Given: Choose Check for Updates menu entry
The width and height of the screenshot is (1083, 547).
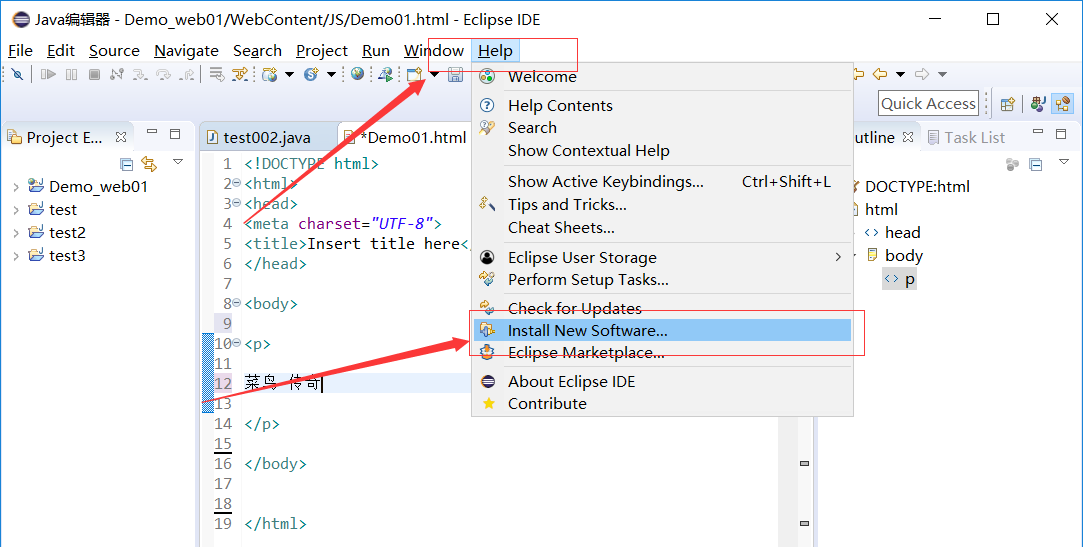Looking at the screenshot, I should (662, 308).
